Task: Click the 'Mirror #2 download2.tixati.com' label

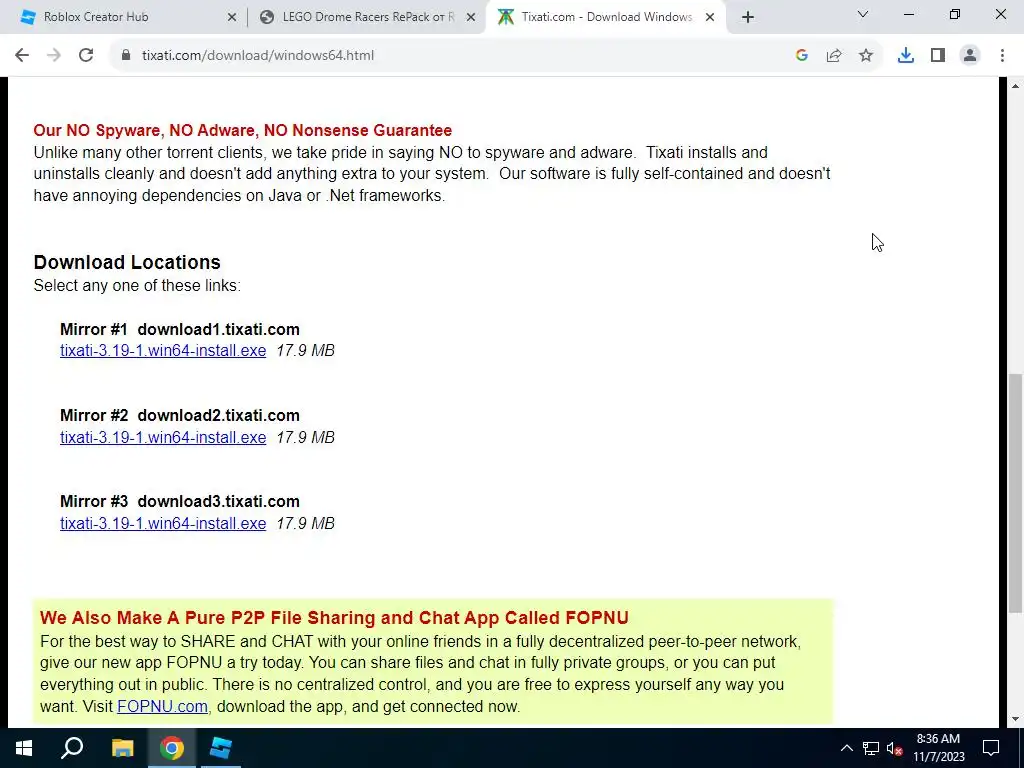Action: [180, 415]
